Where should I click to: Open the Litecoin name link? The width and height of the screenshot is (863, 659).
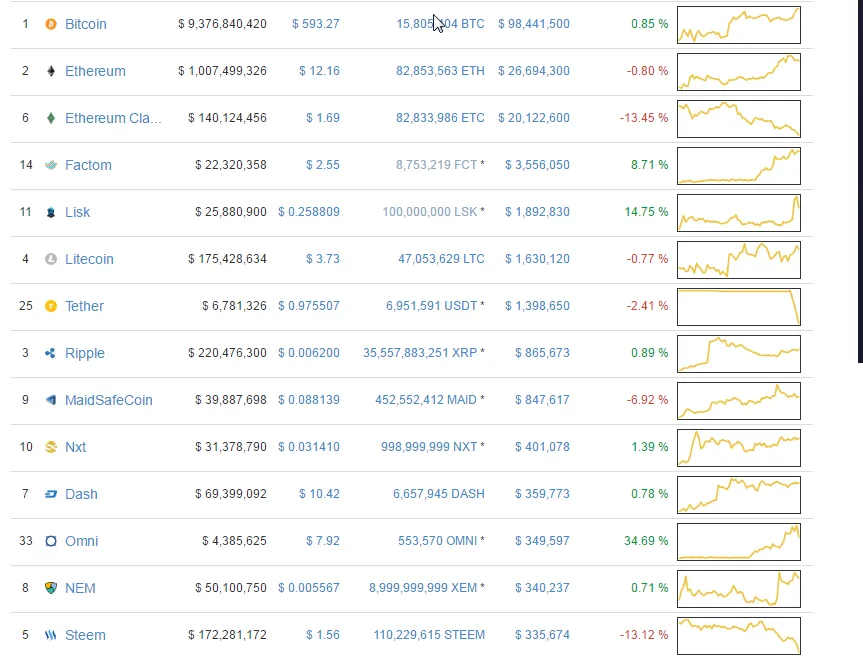click(x=89, y=259)
